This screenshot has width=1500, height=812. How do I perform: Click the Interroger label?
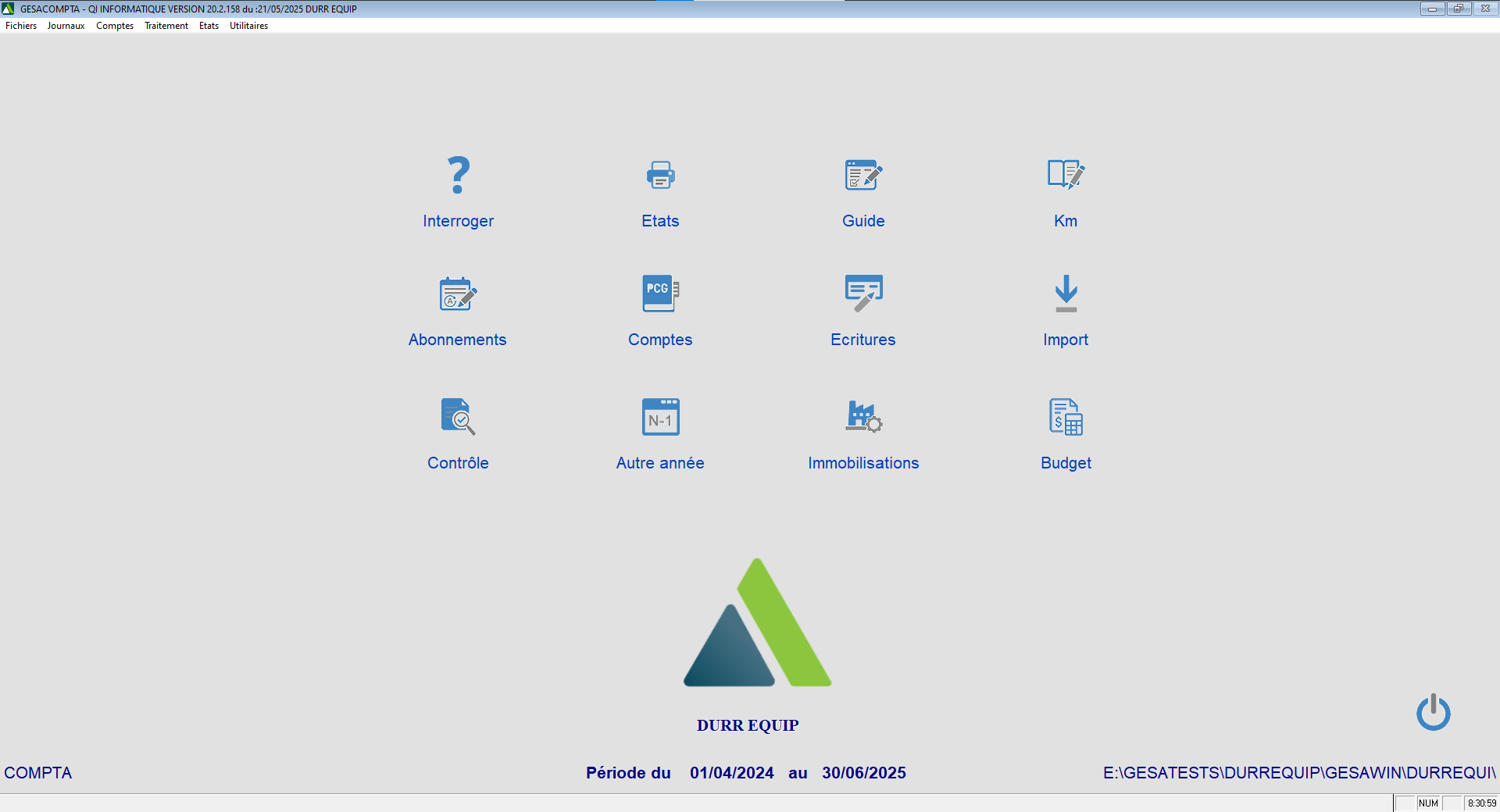459,221
